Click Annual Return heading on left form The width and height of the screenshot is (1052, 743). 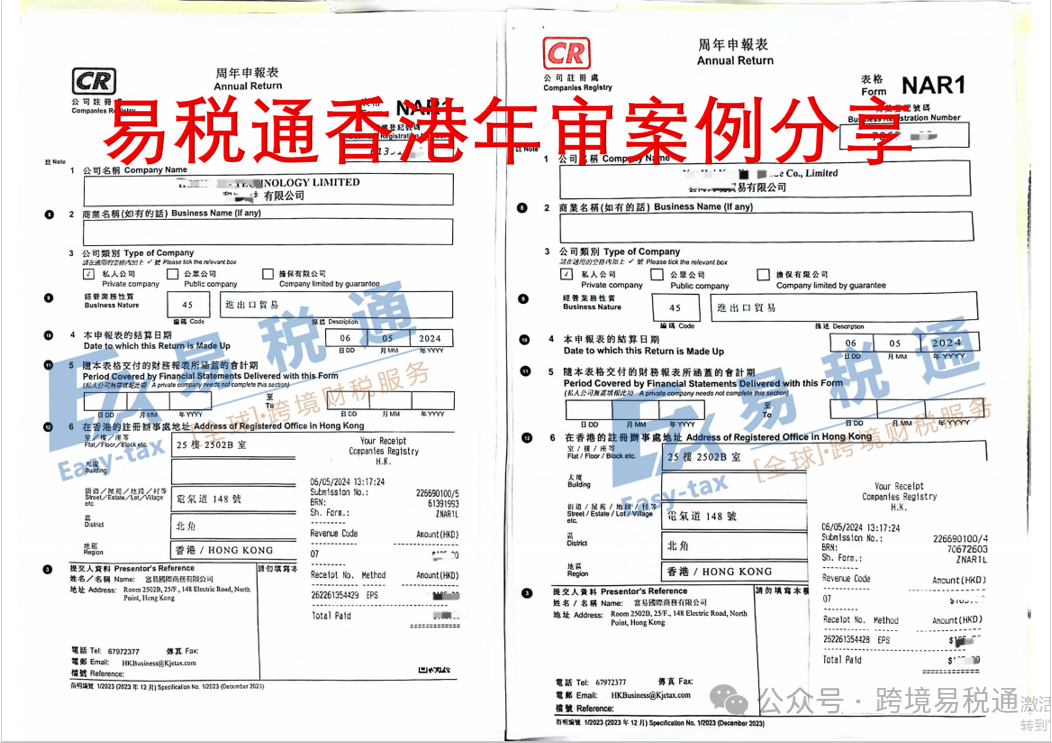pos(248,86)
